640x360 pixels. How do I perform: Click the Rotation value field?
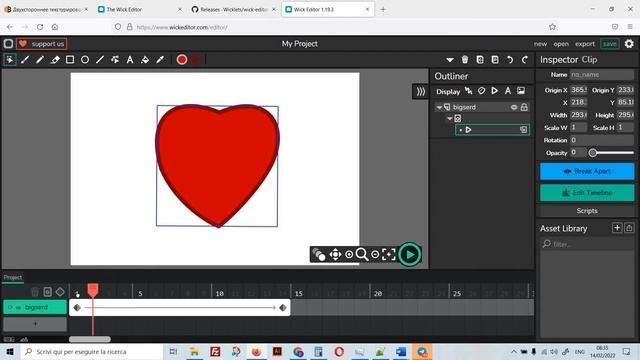(x=602, y=140)
